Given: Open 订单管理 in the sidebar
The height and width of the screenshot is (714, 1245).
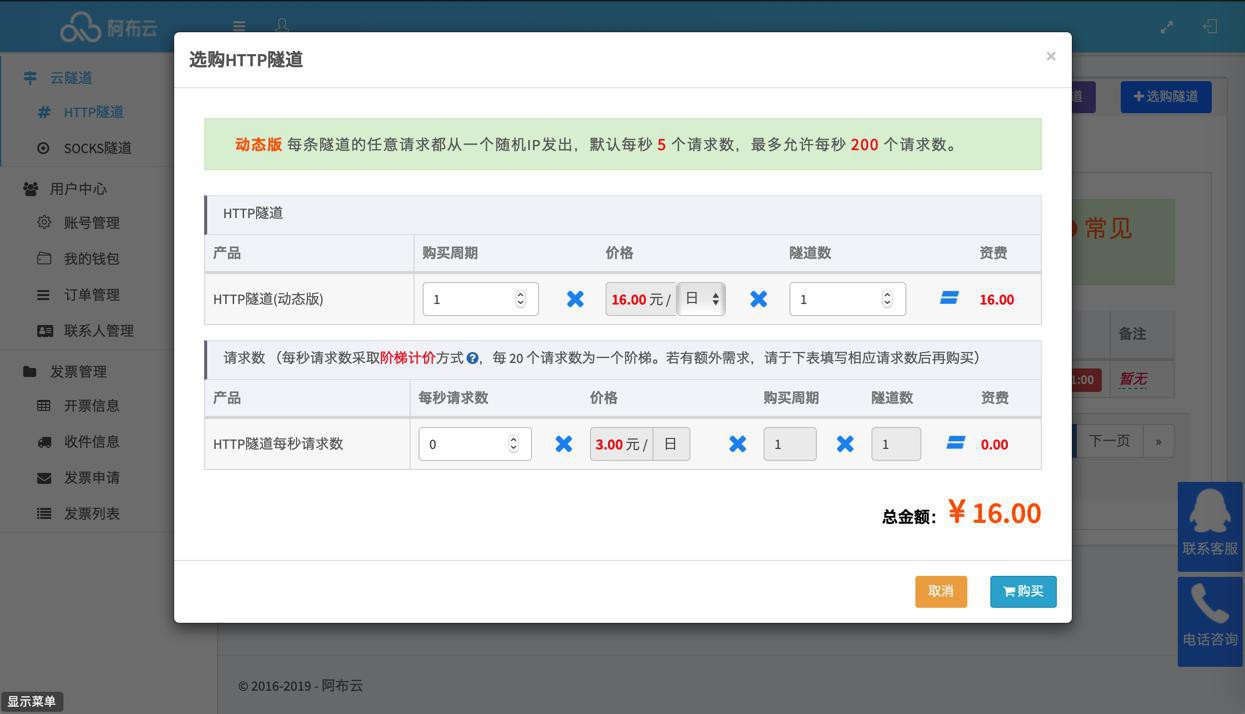Looking at the screenshot, I should [x=92, y=294].
